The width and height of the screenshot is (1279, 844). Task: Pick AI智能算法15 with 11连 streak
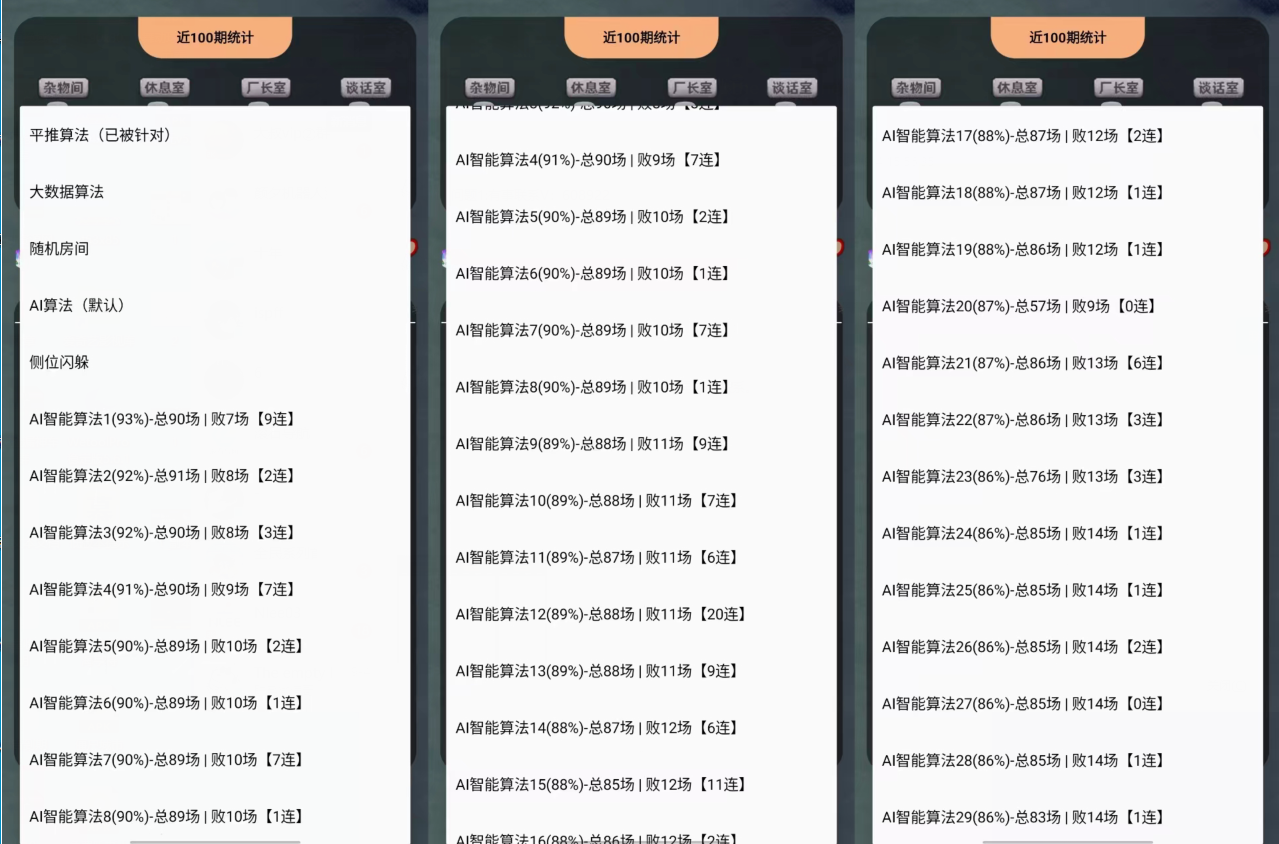point(601,785)
